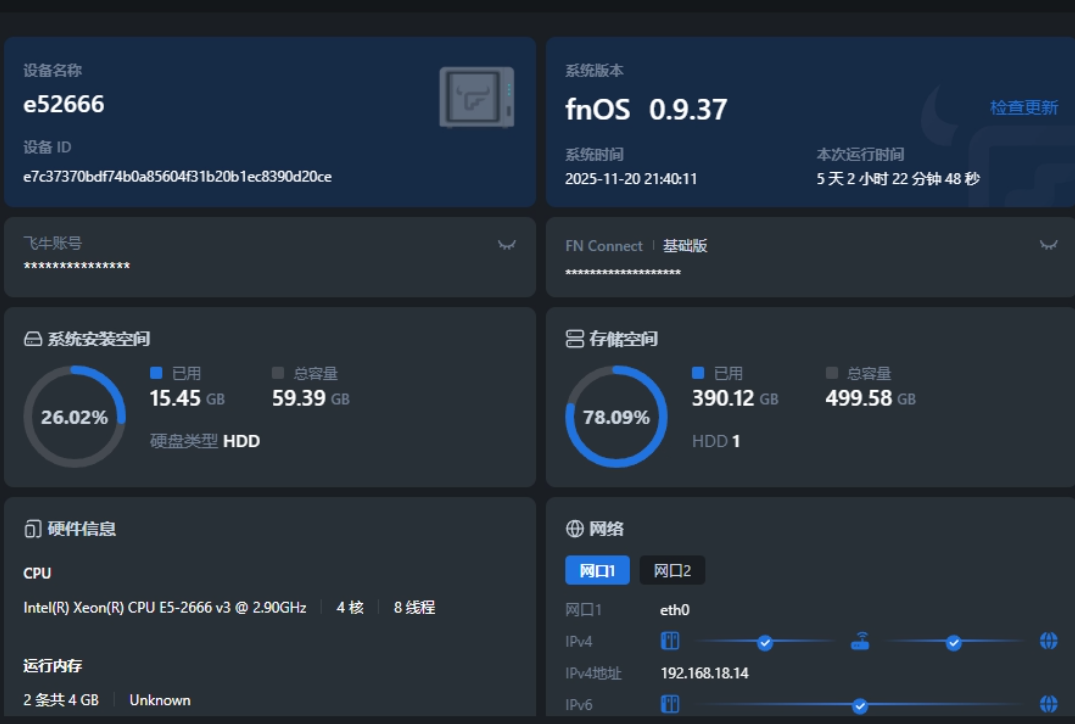
Task: Click the 基础版 label beside FN Connect
Action: 685,246
